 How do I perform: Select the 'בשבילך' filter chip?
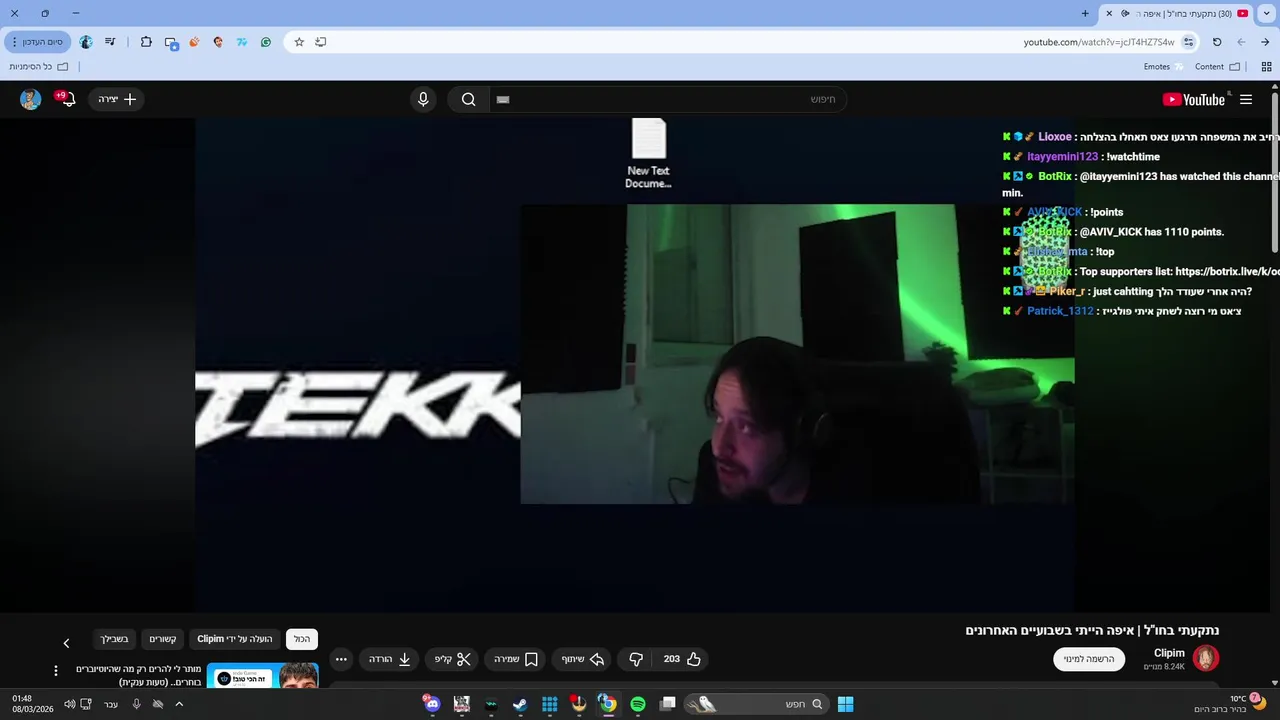coord(114,639)
